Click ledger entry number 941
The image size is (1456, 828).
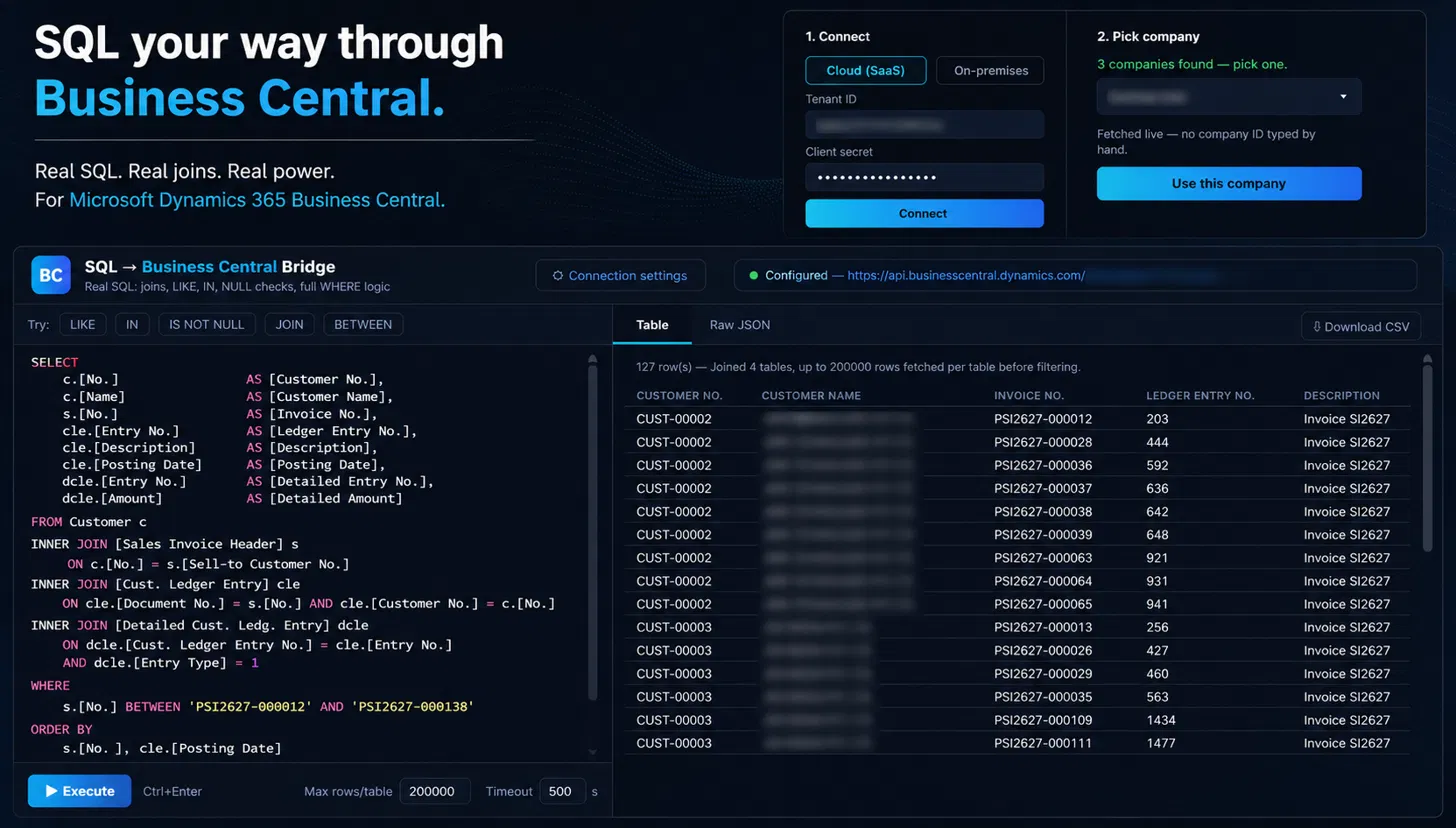pos(1157,604)
